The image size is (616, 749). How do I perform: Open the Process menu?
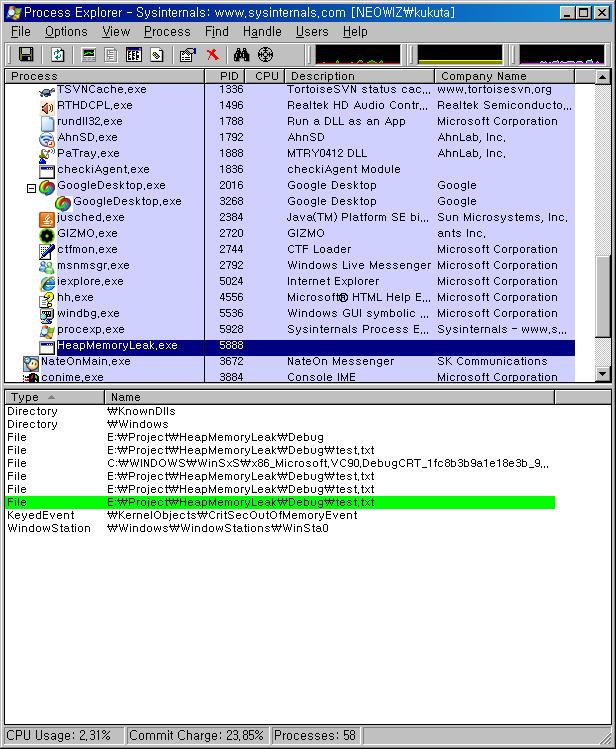pos(167,32)
